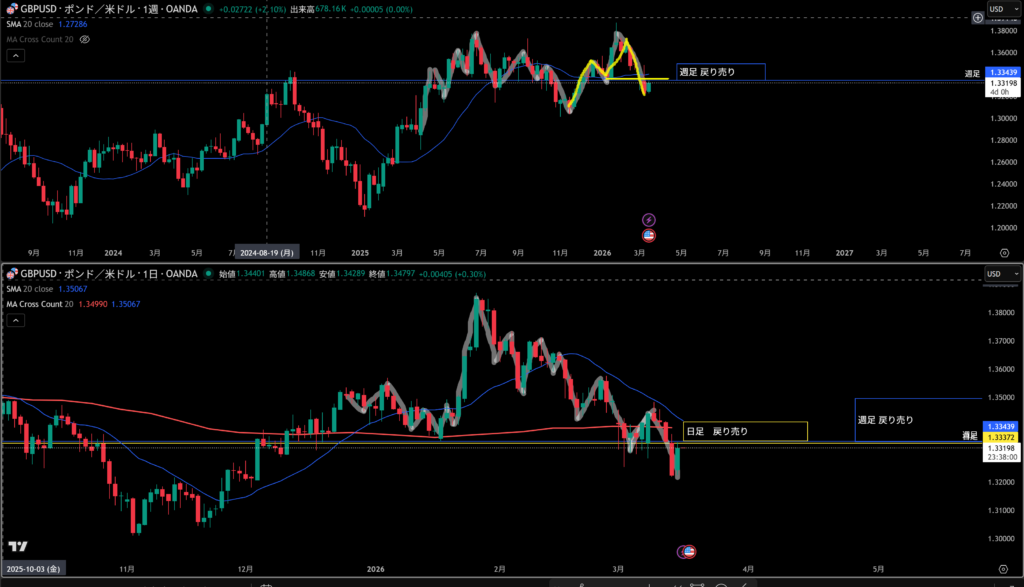Click the purple lightning event icon on weekly chart
The image size is (1024, 587).
648,219
